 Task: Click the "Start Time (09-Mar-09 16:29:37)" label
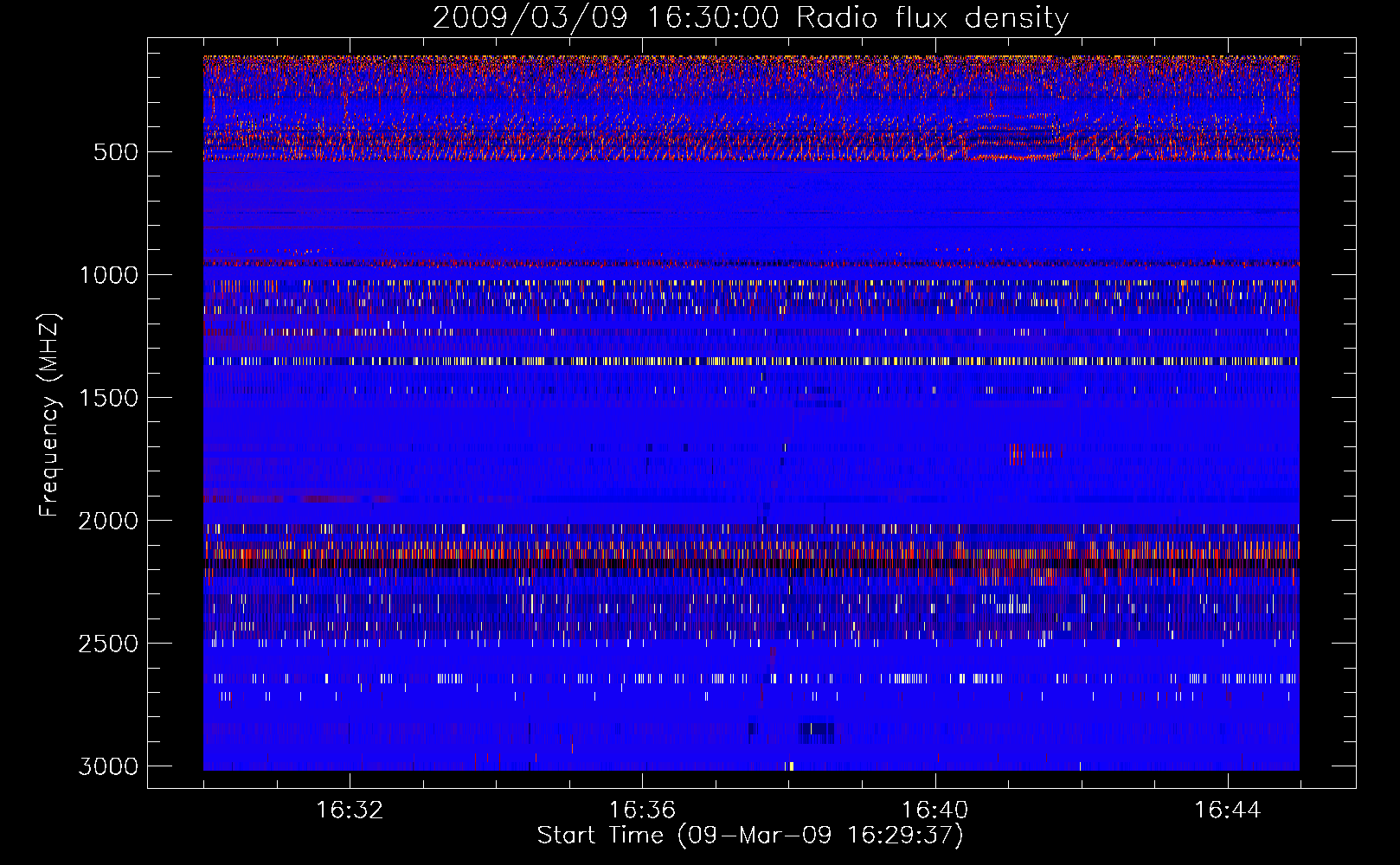pyautogui.click(x=750, y=836)
